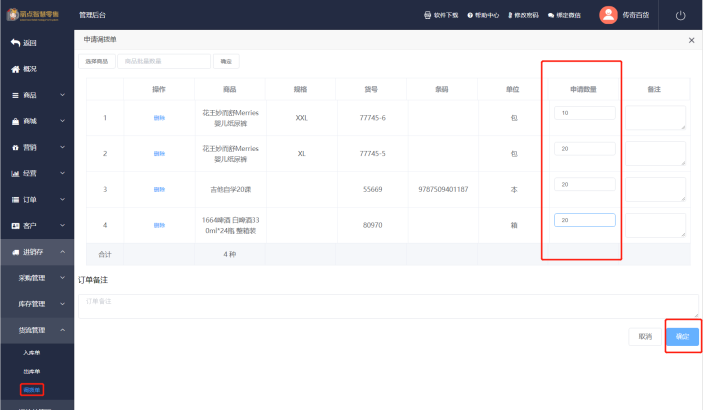Click item number cell 77745-5
Viewport: 703px width, 410px height.
(x=372, y=154)
